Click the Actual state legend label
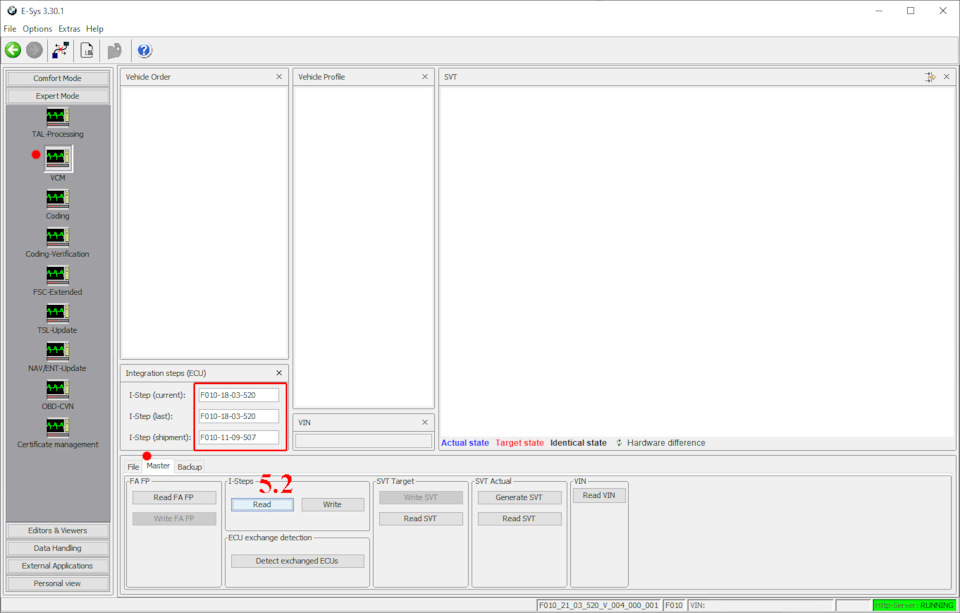960x613 pixels. pos(465,443)
